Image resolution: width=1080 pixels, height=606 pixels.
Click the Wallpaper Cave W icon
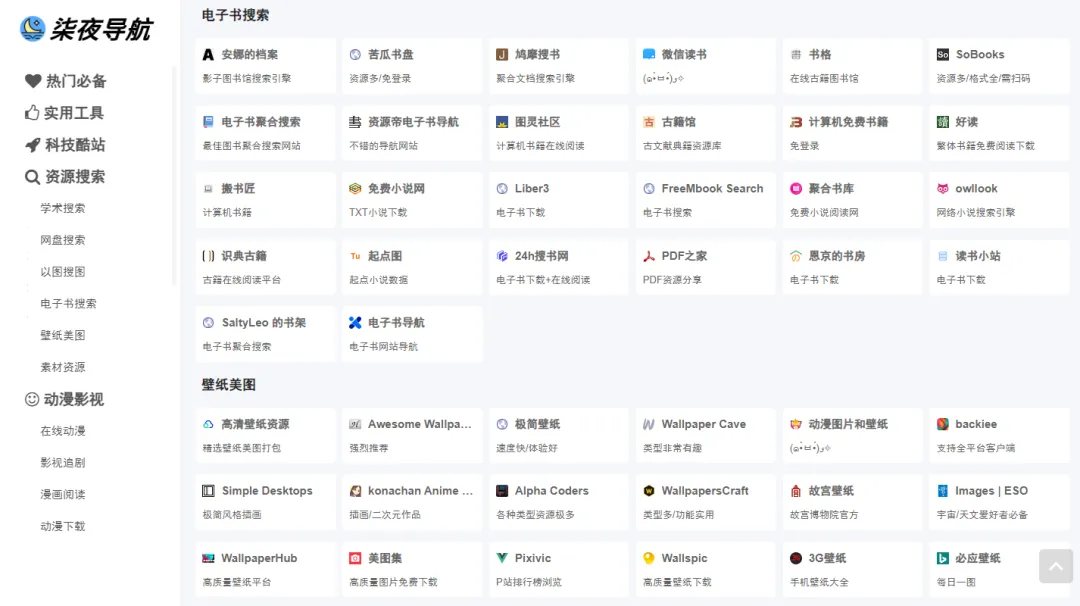tap(649, 424)
